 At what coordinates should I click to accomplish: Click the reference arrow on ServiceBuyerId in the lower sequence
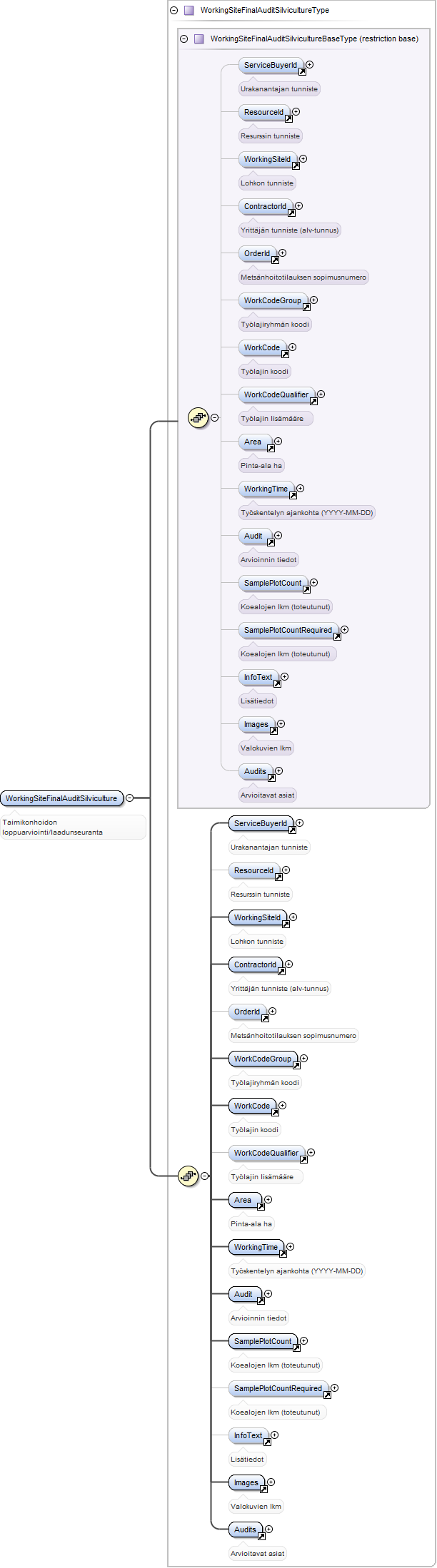(x=292, y=830)
